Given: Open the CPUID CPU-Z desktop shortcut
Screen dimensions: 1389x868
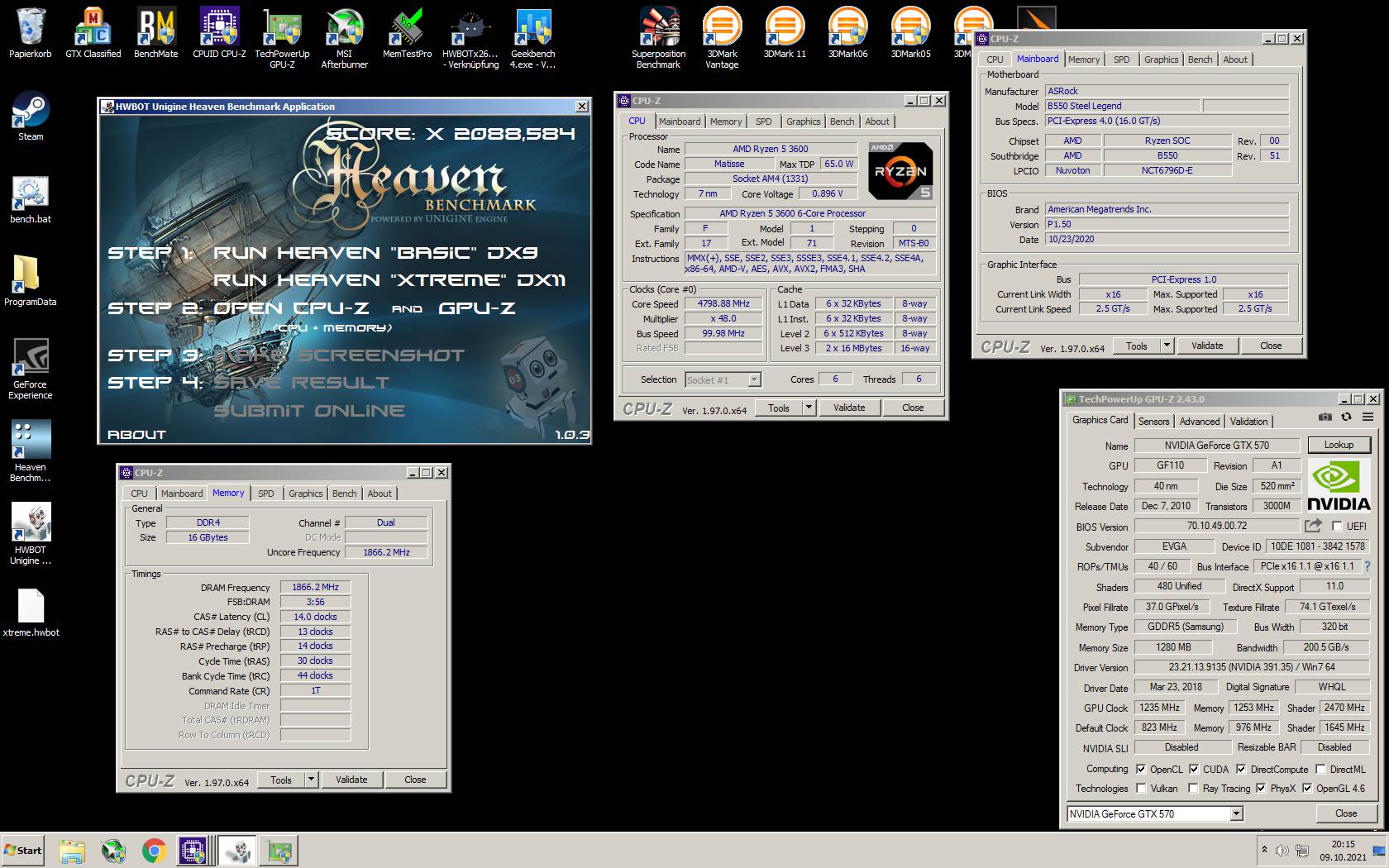Looking at the screenshot, I should click(219, 33).
